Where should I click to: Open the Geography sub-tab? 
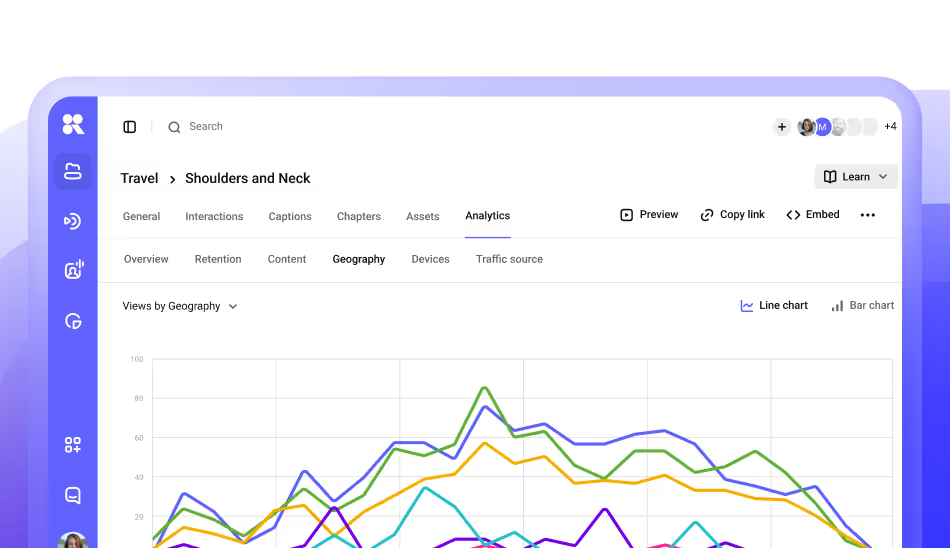359,259
